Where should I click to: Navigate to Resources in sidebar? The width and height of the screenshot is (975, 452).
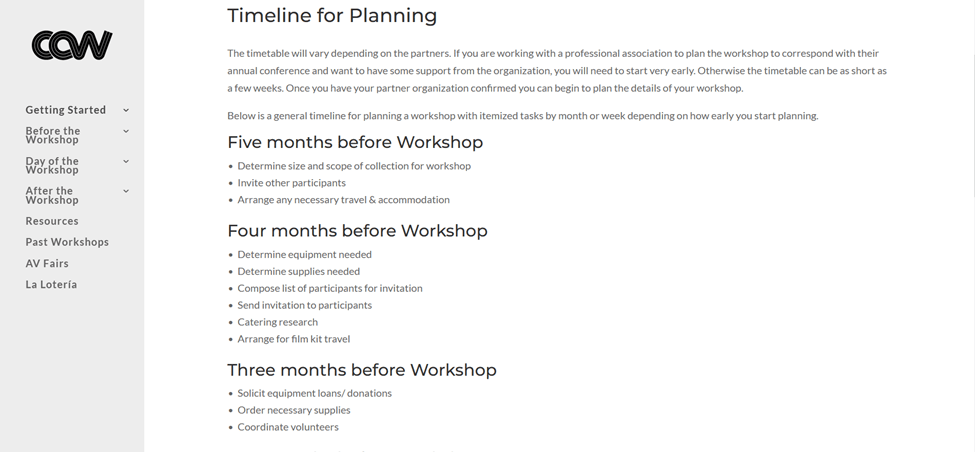(x=52, y=221)
